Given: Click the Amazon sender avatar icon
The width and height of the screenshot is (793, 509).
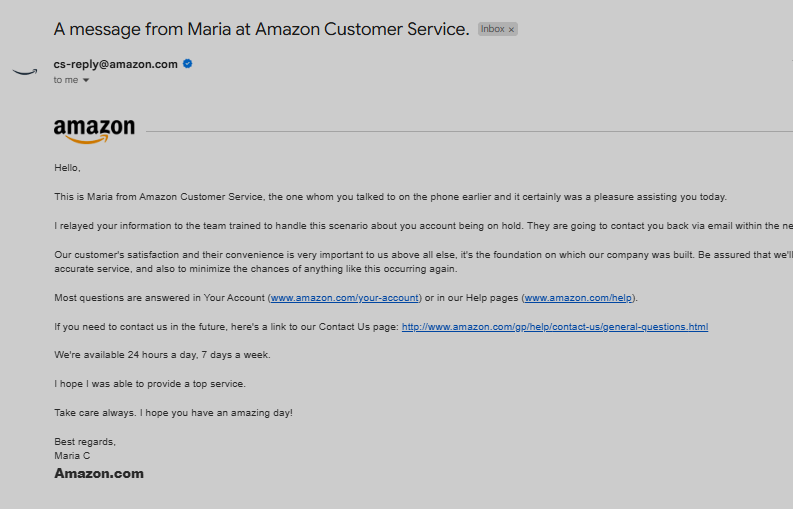Looking at the screenshot, I should [25, 72].
